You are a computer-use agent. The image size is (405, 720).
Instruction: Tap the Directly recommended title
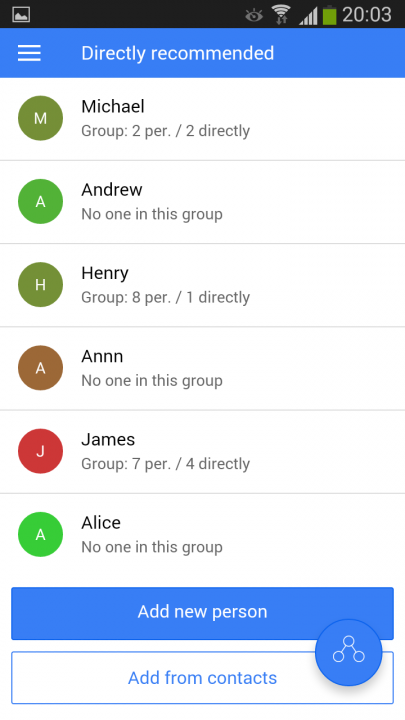click(x=178, y=53)
